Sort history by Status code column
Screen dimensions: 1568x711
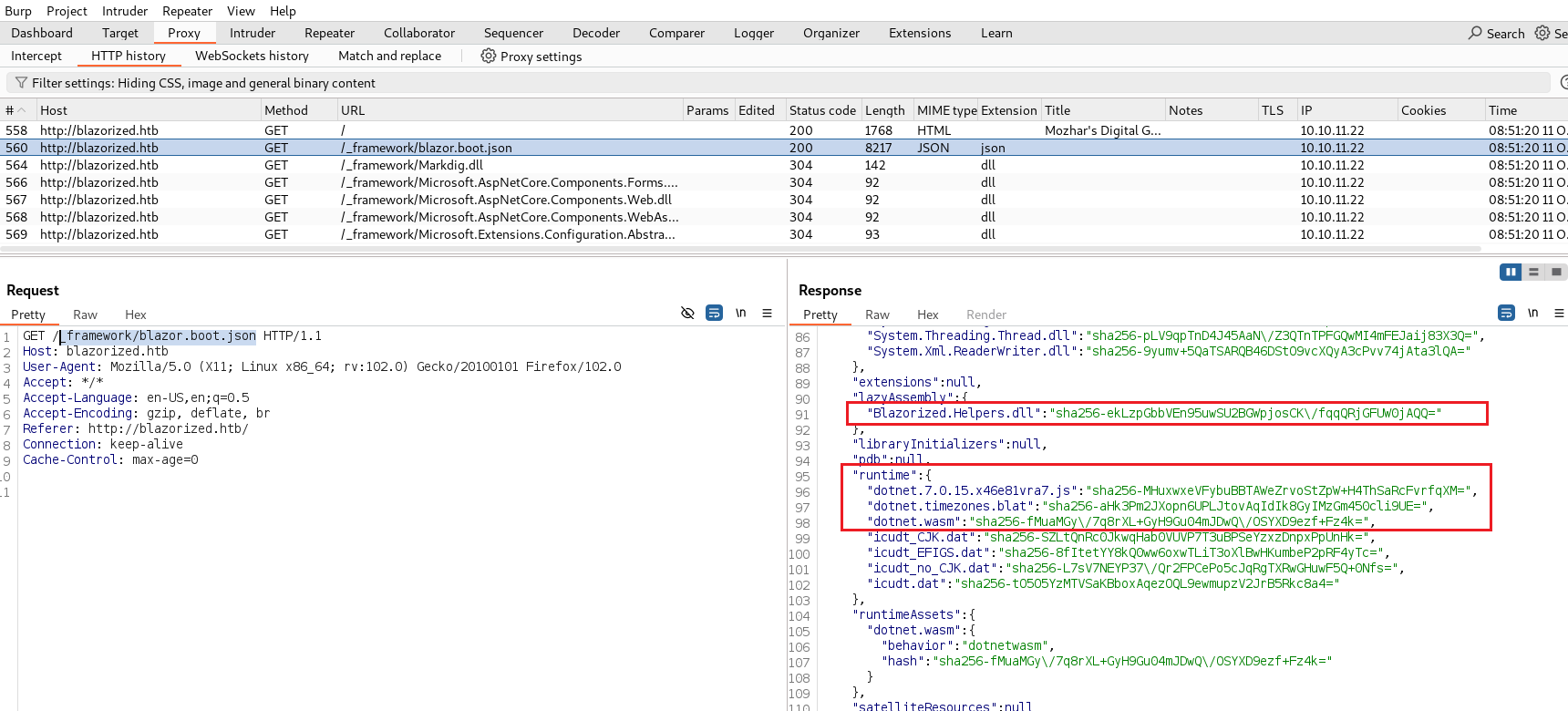pyautogui.click(x=821, y=110)
